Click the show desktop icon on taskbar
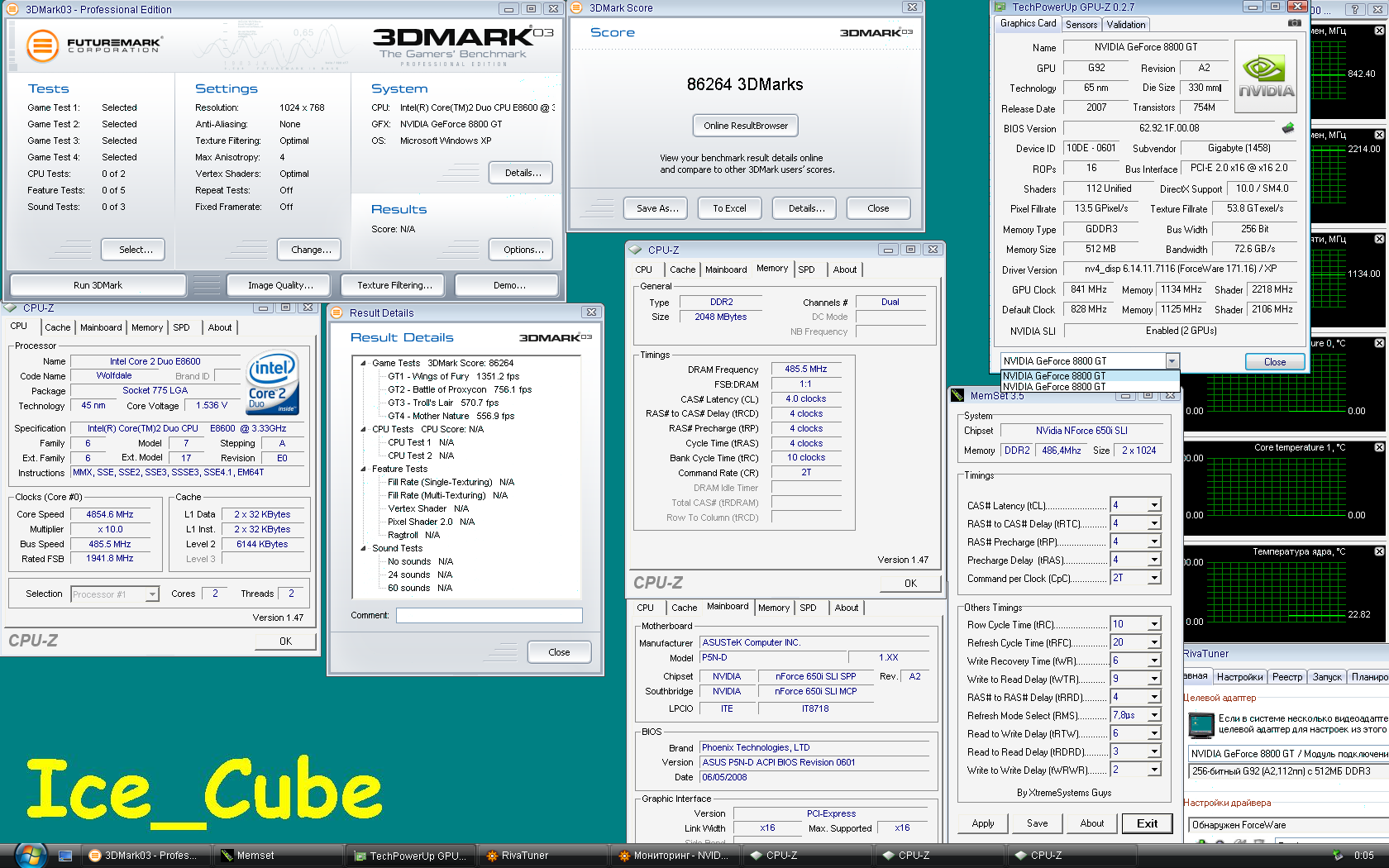 point(65,856)
